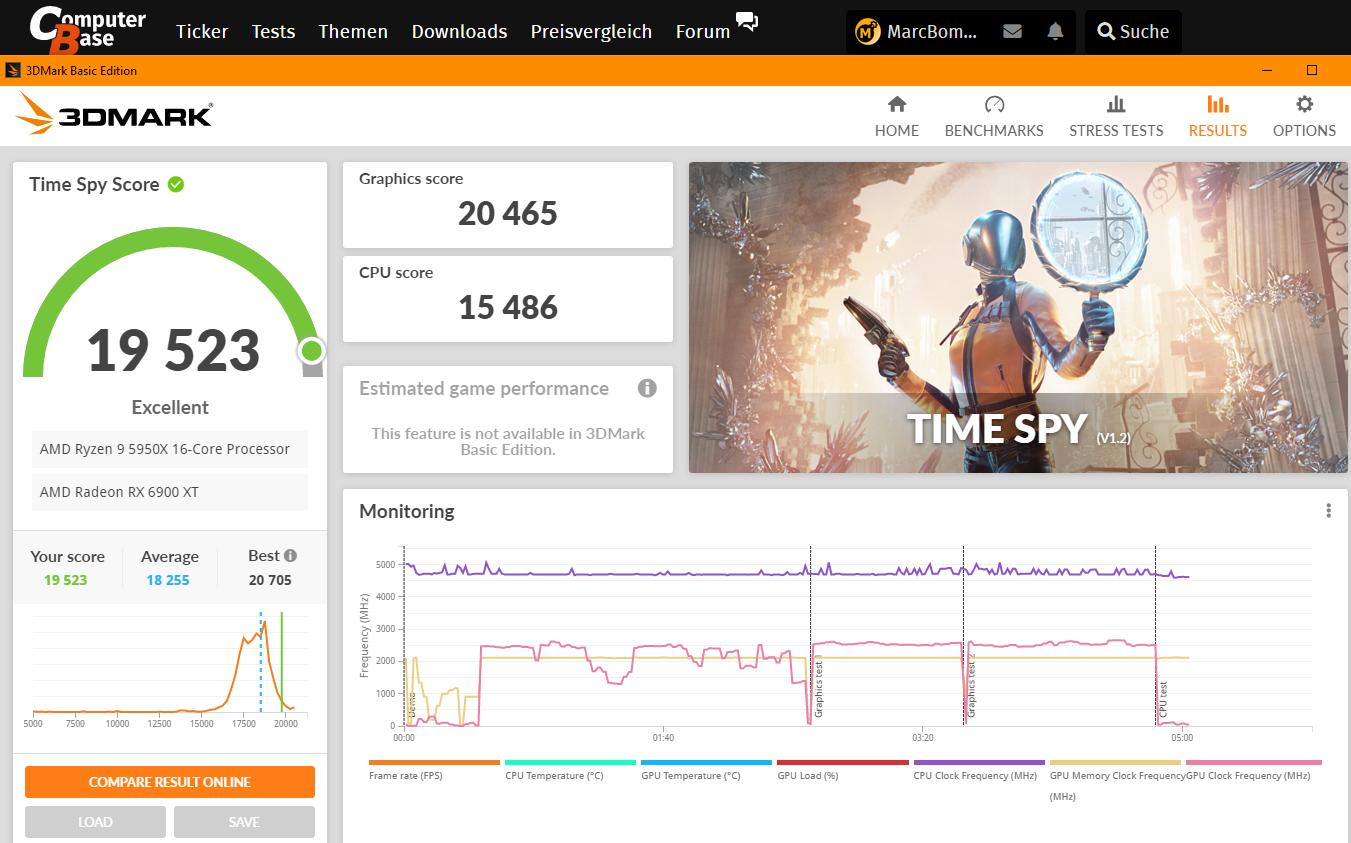Open OPTIONS gear icon
This screenshot has width=1351, height=843.
coord(1304,104)
